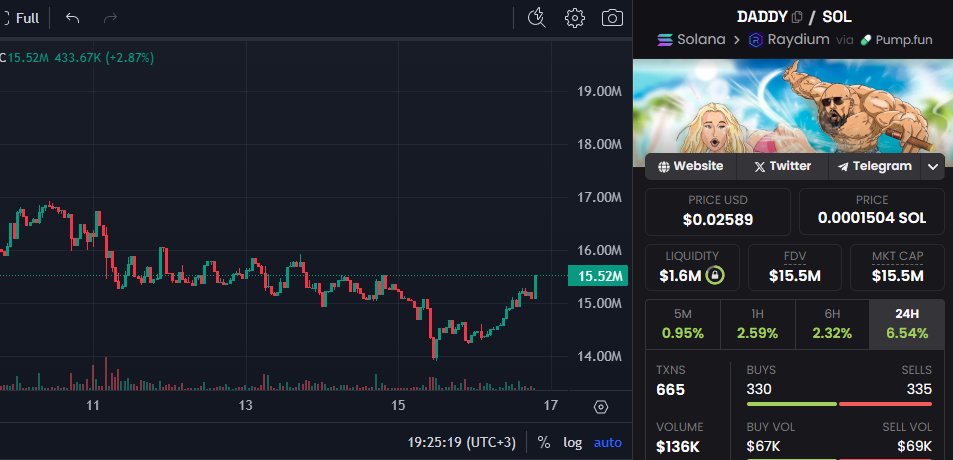Expand more social links chevron
Image resolution: width=953 pixels, height=460 pixels.
[933, 167]
